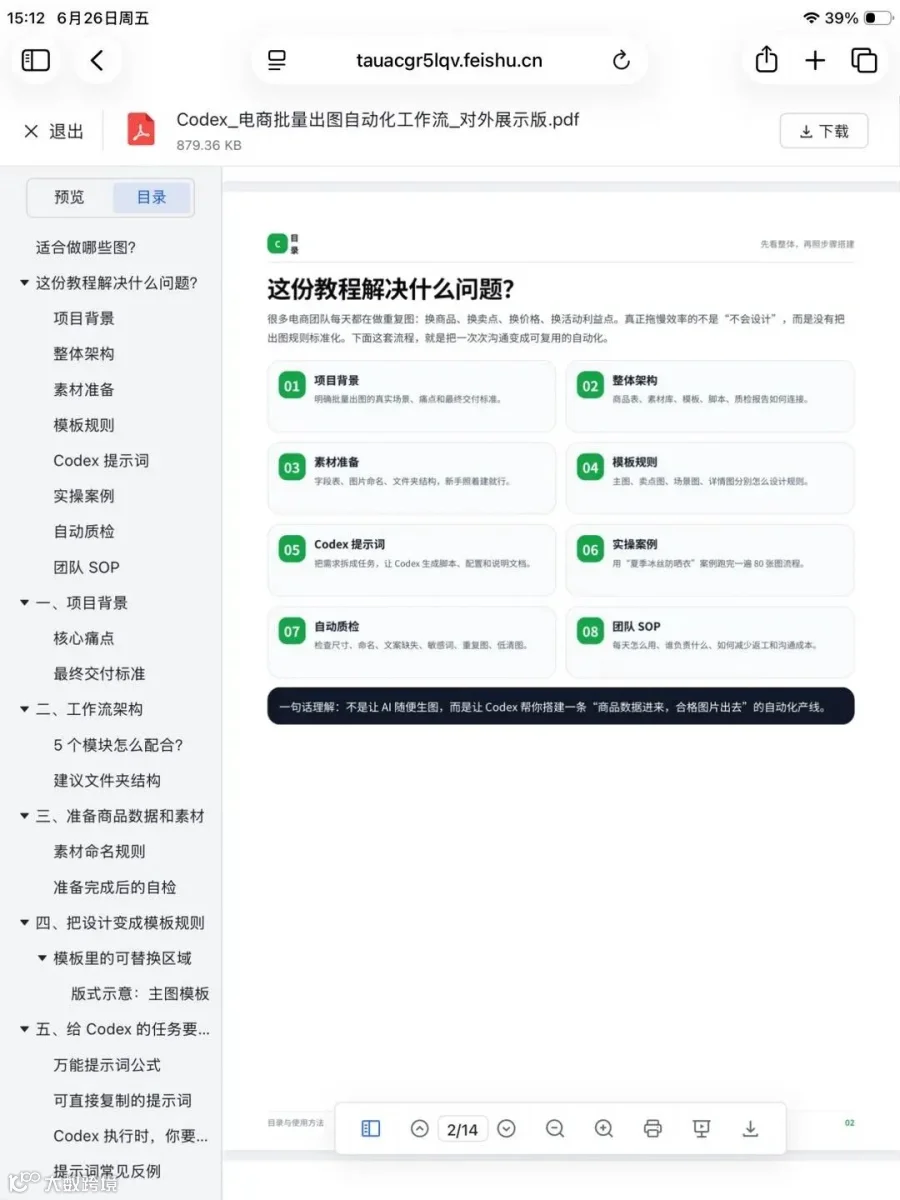This screenshot has height=1200, width=900.
Task: Click the 879.36 KB file size
Action: tap(209, 145)
